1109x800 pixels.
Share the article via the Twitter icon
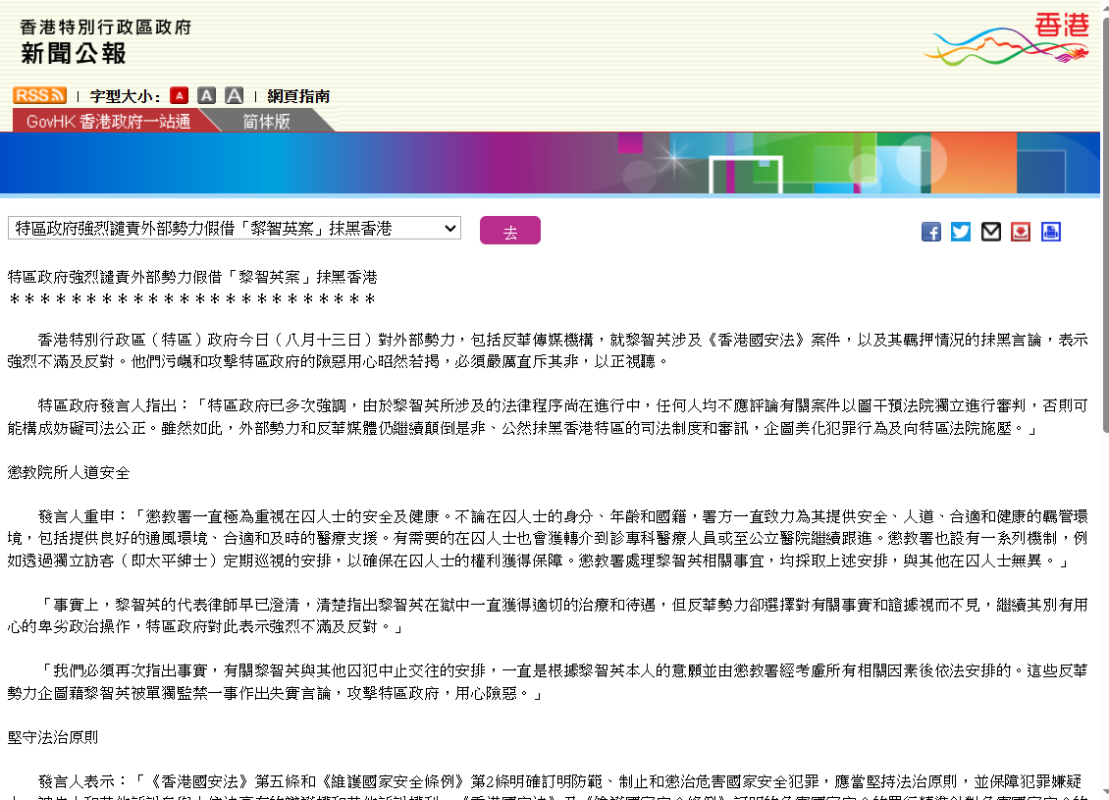[961, 232]
